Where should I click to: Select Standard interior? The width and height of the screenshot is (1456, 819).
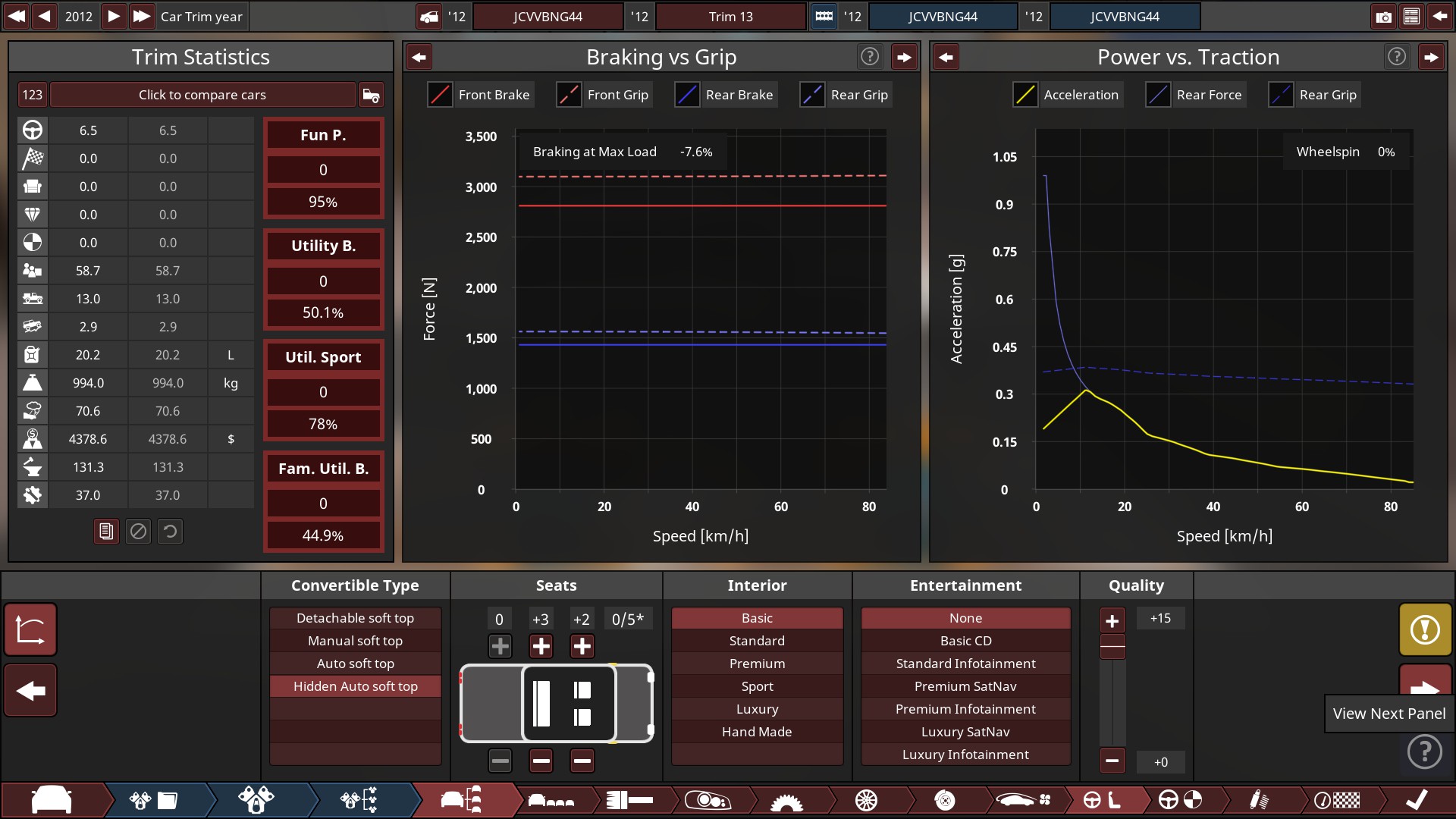click(757, 641)
